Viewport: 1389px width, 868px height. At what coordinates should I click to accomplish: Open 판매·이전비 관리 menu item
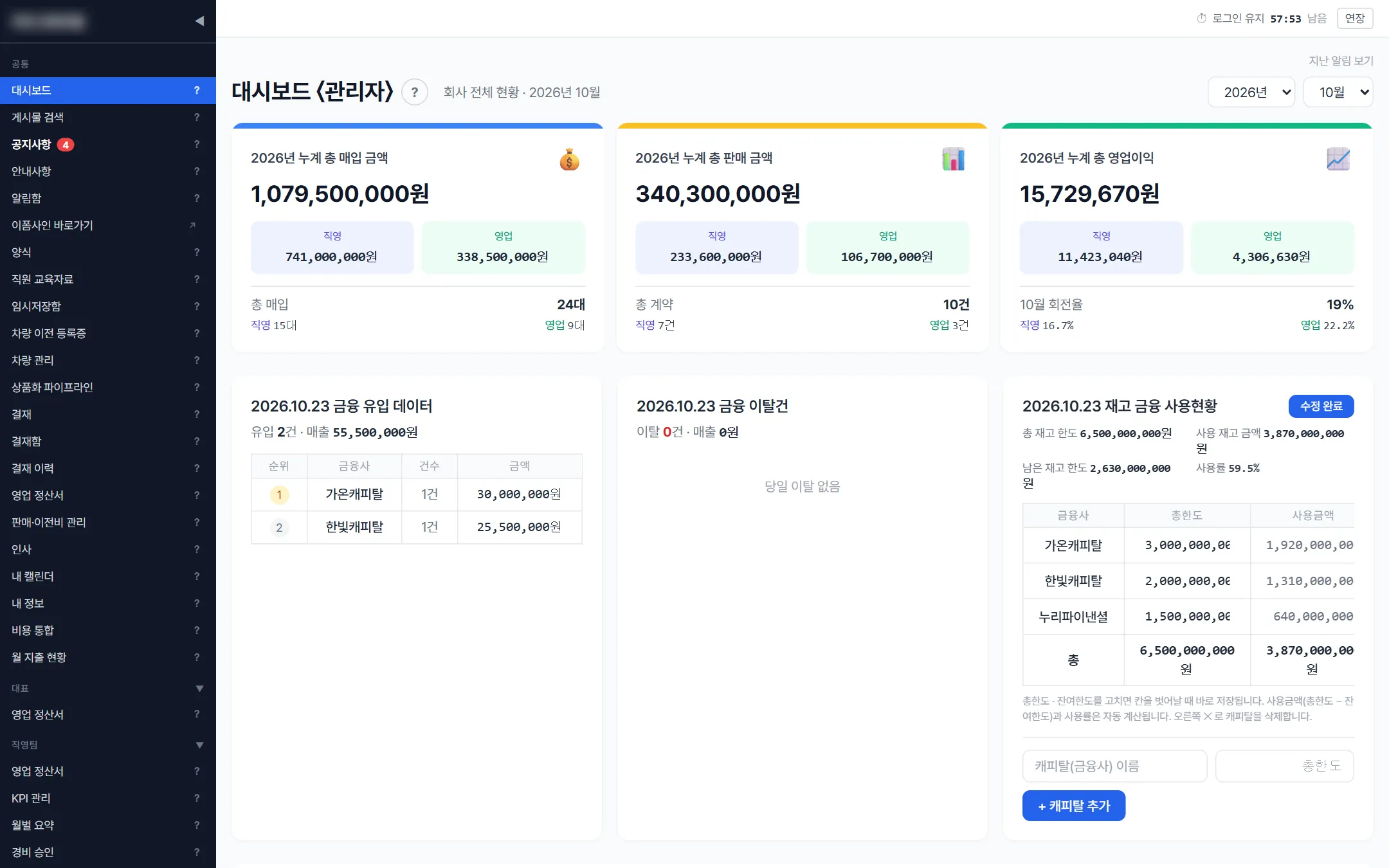(x=108, y=522)
